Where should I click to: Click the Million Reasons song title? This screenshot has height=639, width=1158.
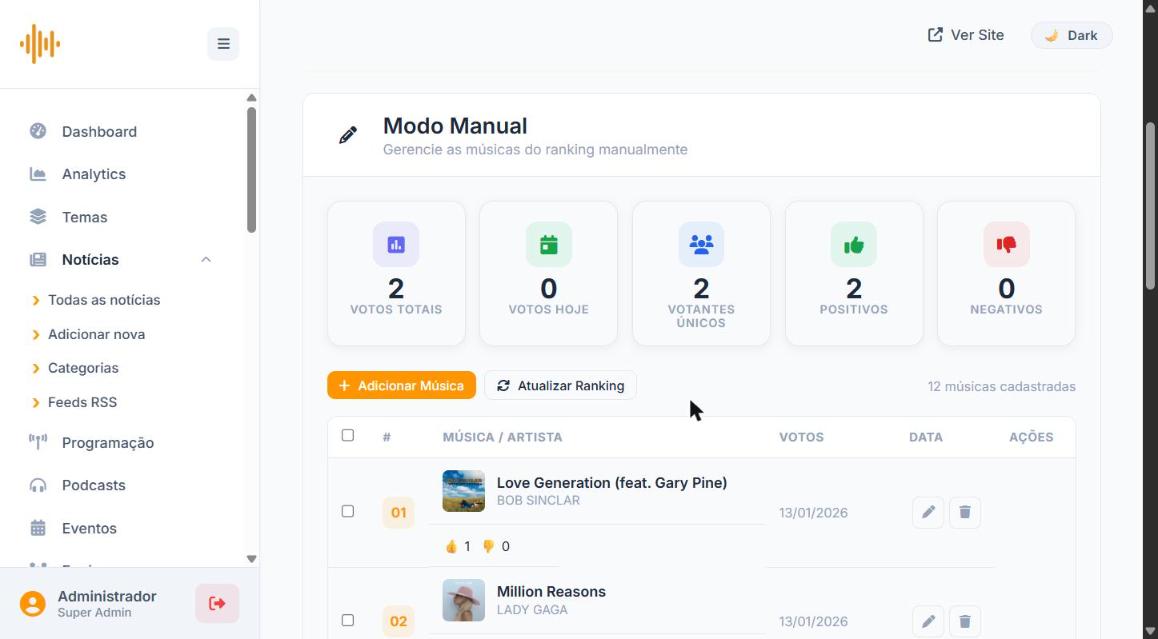tap(551, 592)
